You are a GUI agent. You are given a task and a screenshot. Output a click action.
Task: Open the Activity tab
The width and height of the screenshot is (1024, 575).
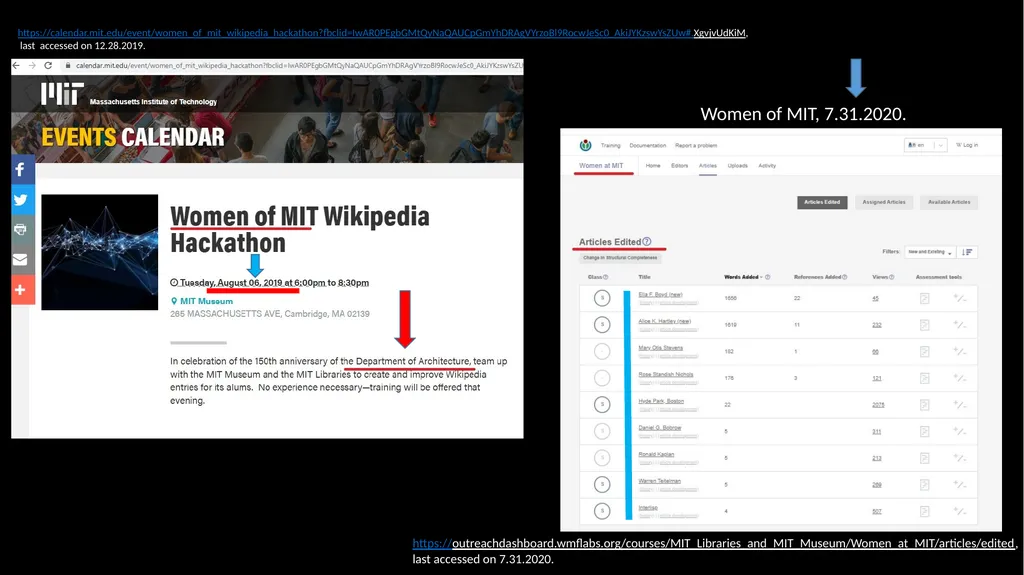767,166
